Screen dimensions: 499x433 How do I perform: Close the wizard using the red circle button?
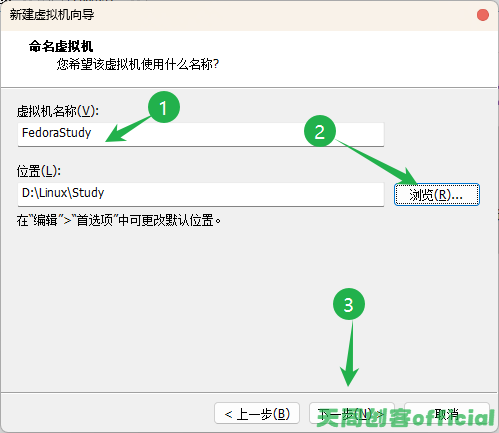483,15
